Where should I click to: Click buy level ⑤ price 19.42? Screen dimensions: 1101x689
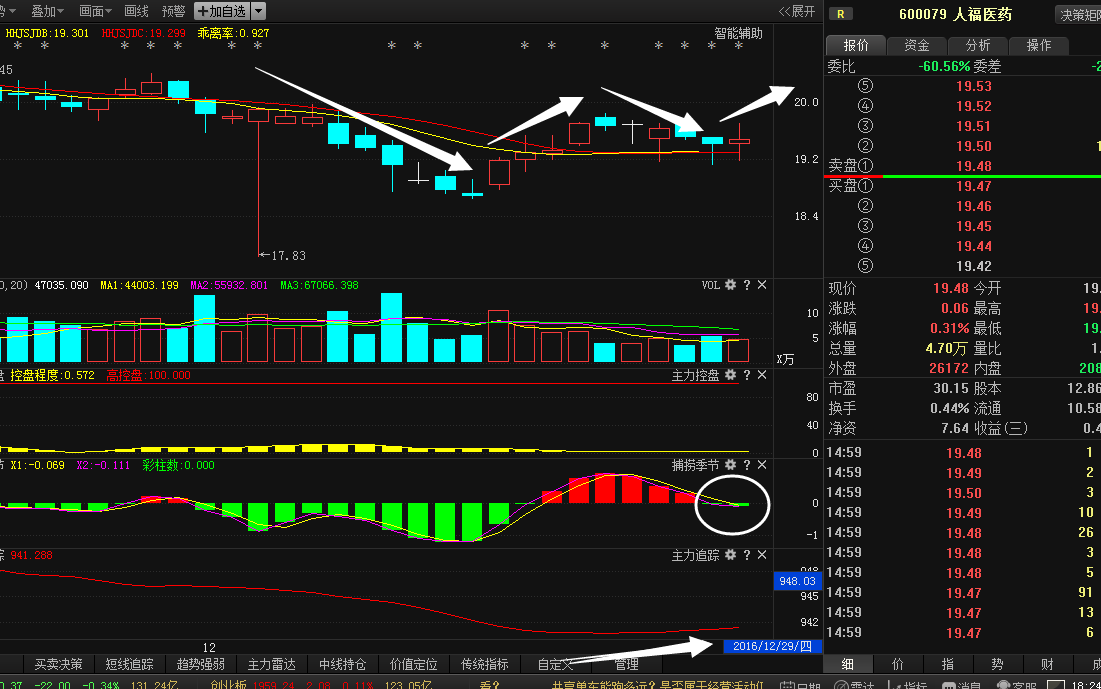tap(973, 266)
